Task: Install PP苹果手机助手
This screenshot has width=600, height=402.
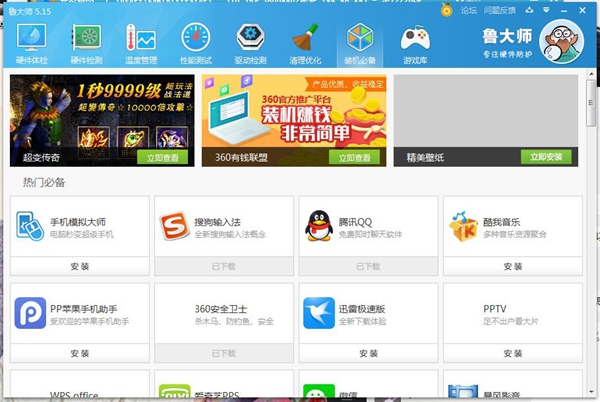Action: 80,353
